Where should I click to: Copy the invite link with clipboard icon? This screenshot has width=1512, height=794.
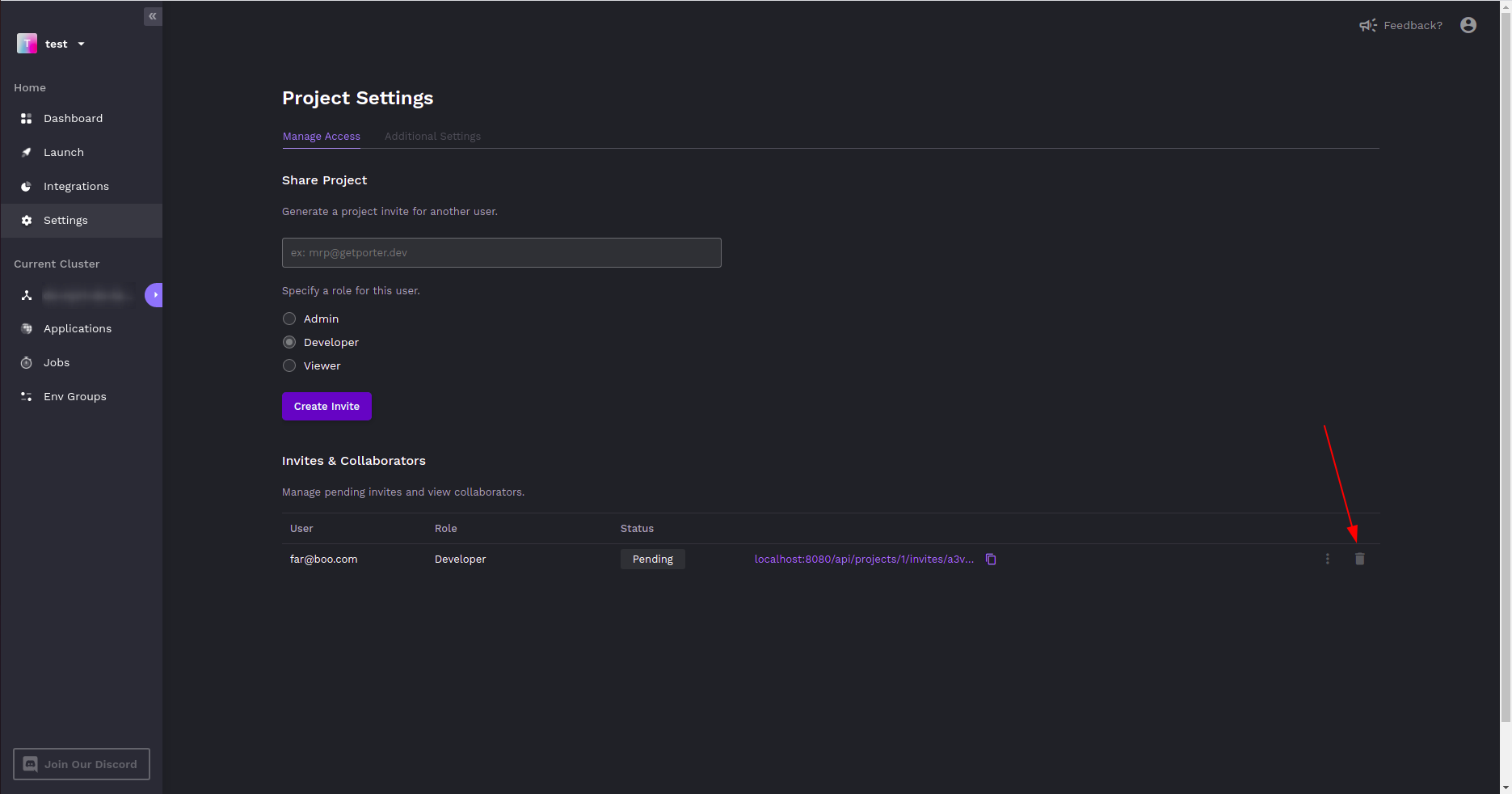point(991,560)
